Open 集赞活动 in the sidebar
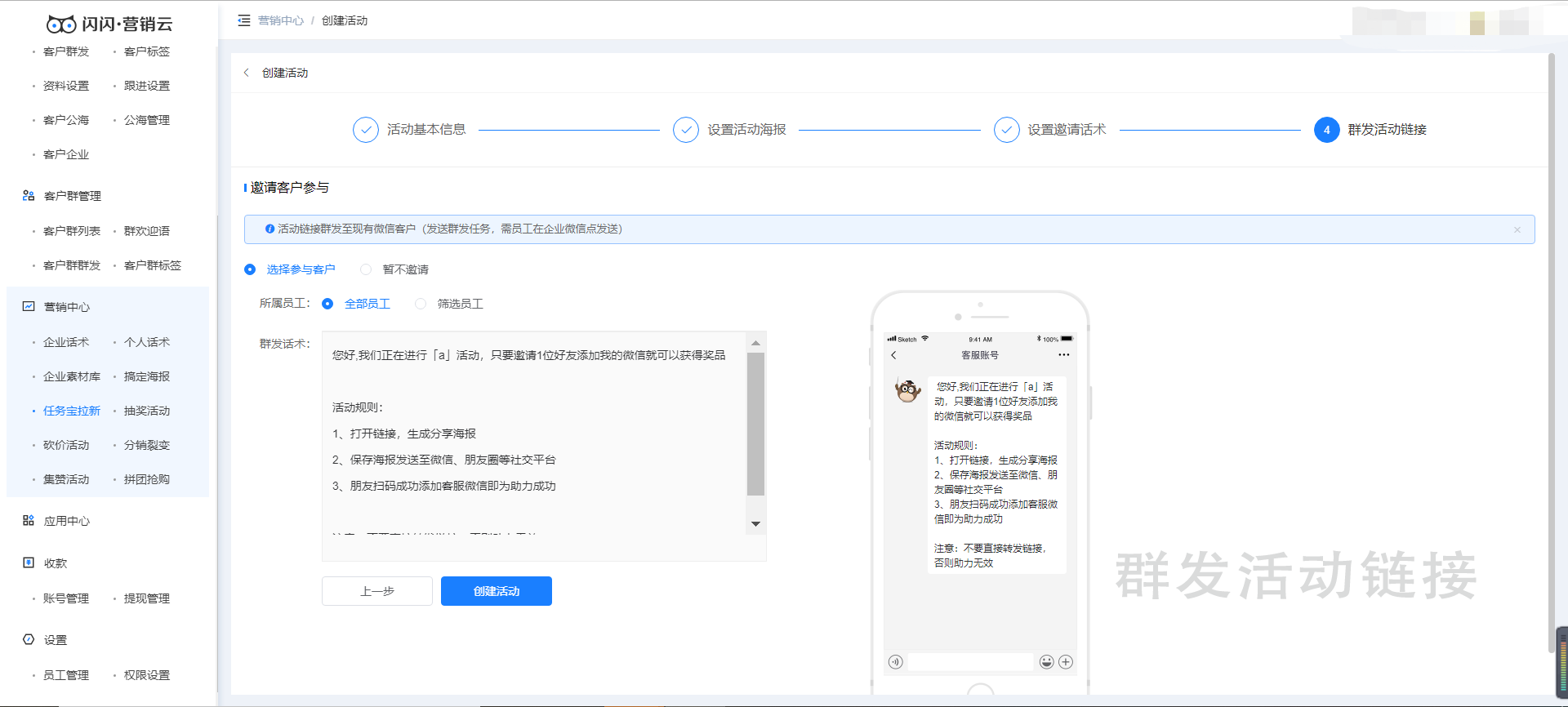 point(66,479)
